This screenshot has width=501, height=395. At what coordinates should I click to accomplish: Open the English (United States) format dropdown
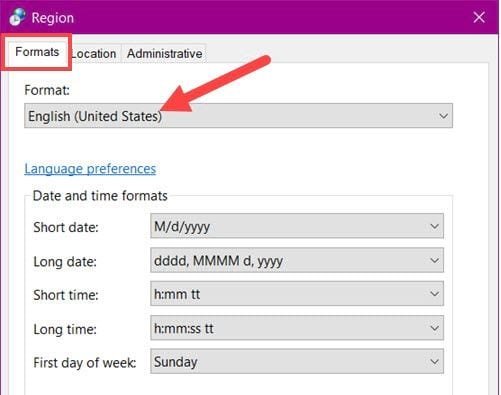click(x=238, y=116)
